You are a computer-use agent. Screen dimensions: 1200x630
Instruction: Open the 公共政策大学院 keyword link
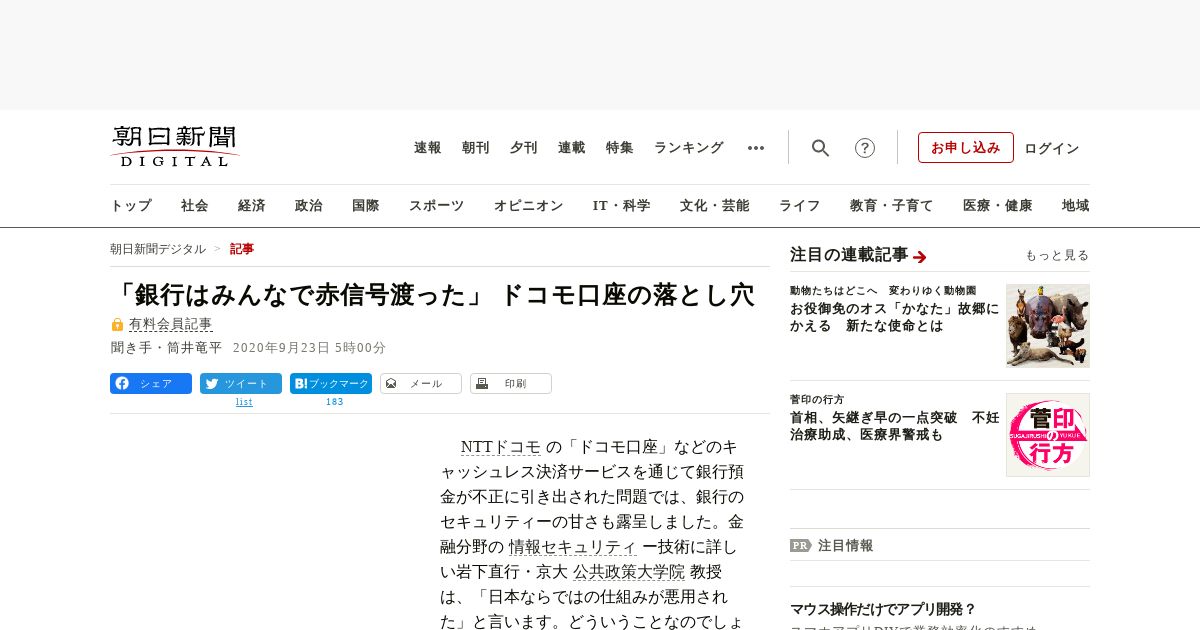(629, 572)
